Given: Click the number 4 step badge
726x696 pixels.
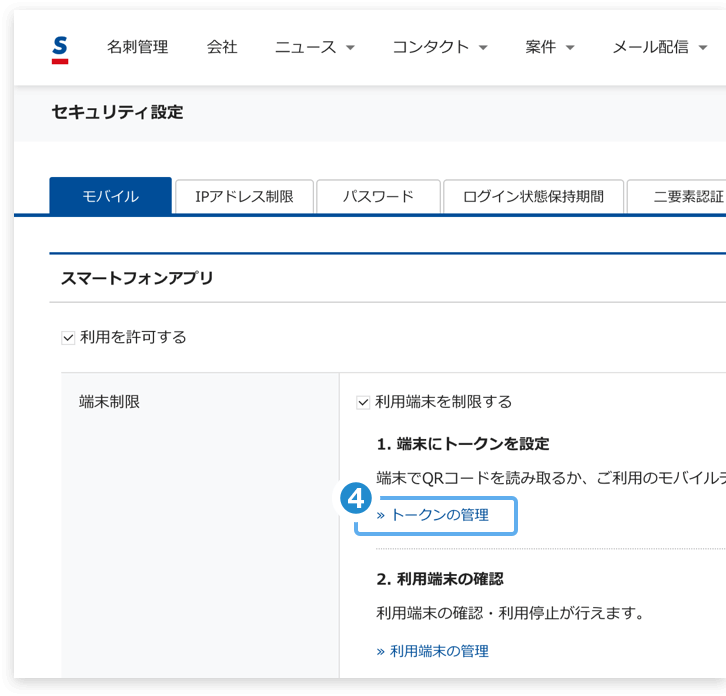Looking at the screenshot, I should click(x=356, y=499).
